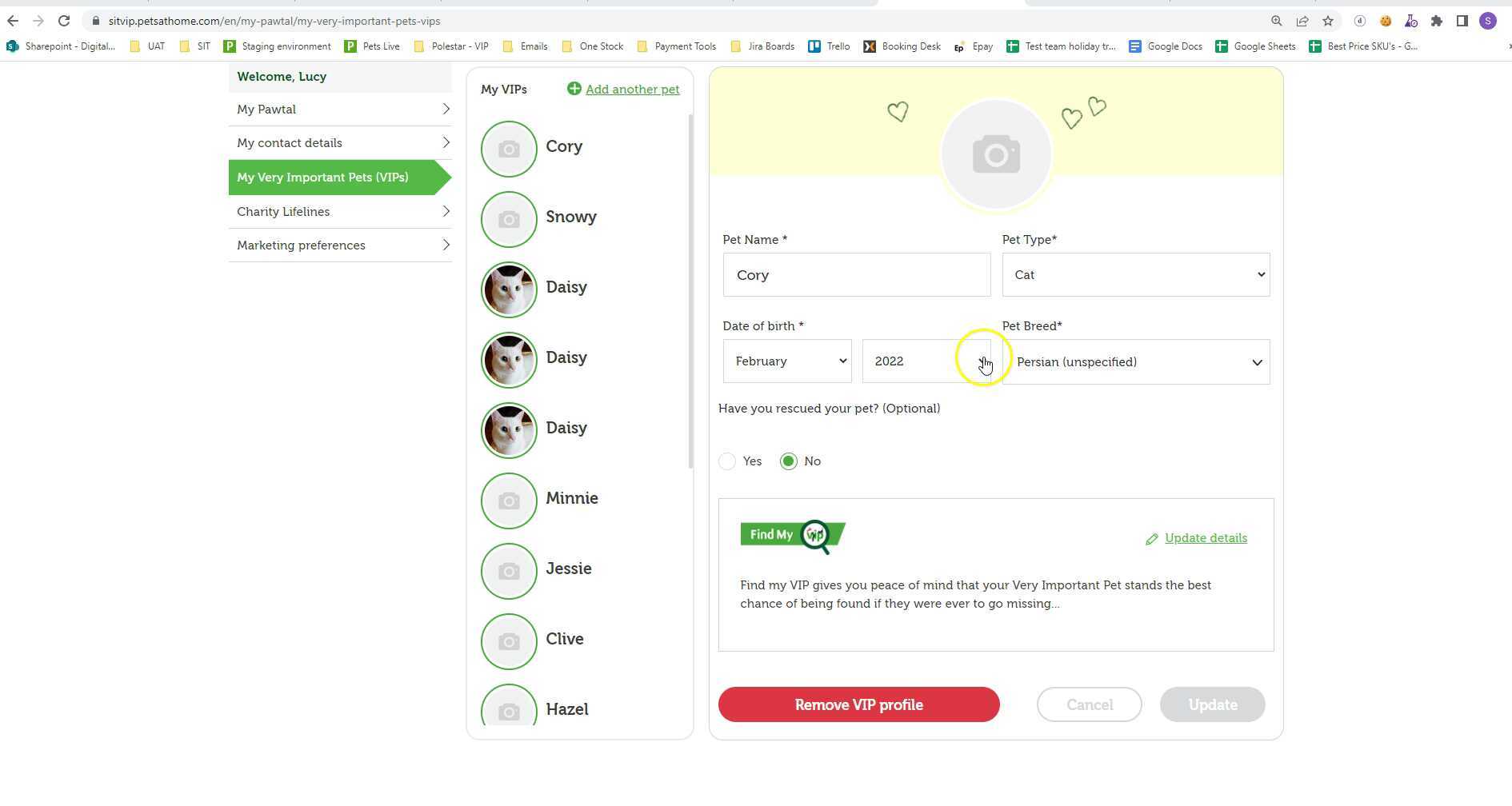The image size is (1512, 806).
Task: Click the camera icon to upload pet photo
Action: click(996, 154)
